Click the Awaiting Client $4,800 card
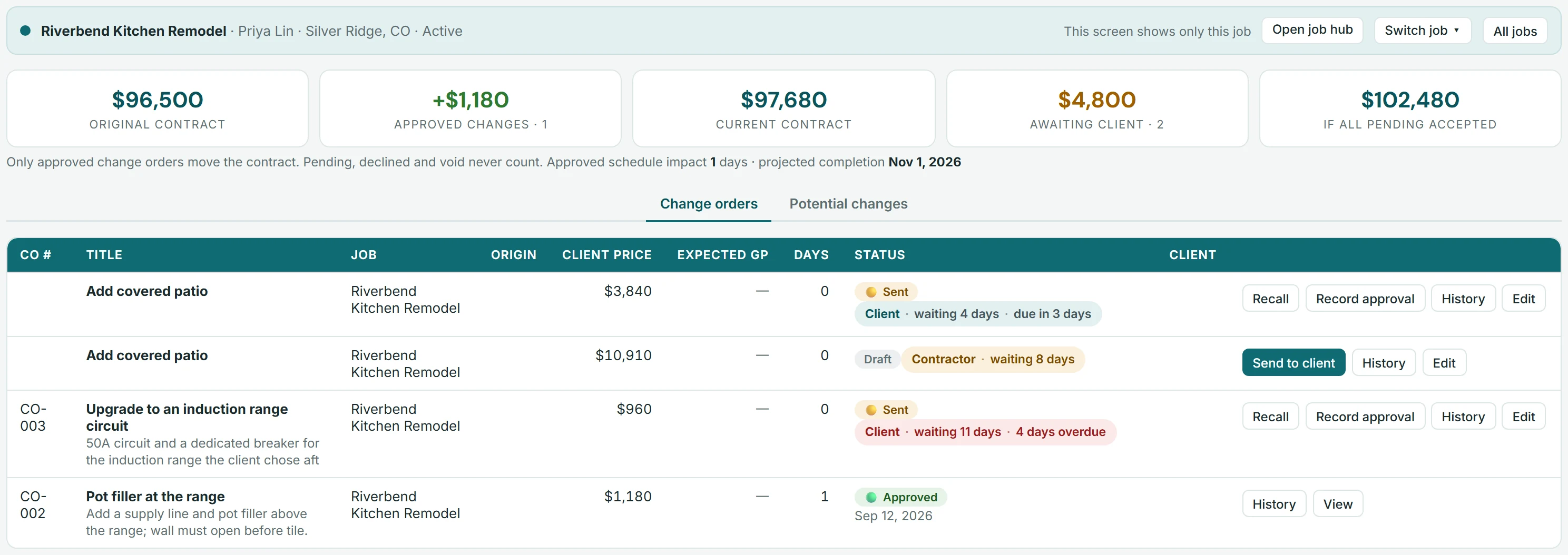 [1096, 108]
